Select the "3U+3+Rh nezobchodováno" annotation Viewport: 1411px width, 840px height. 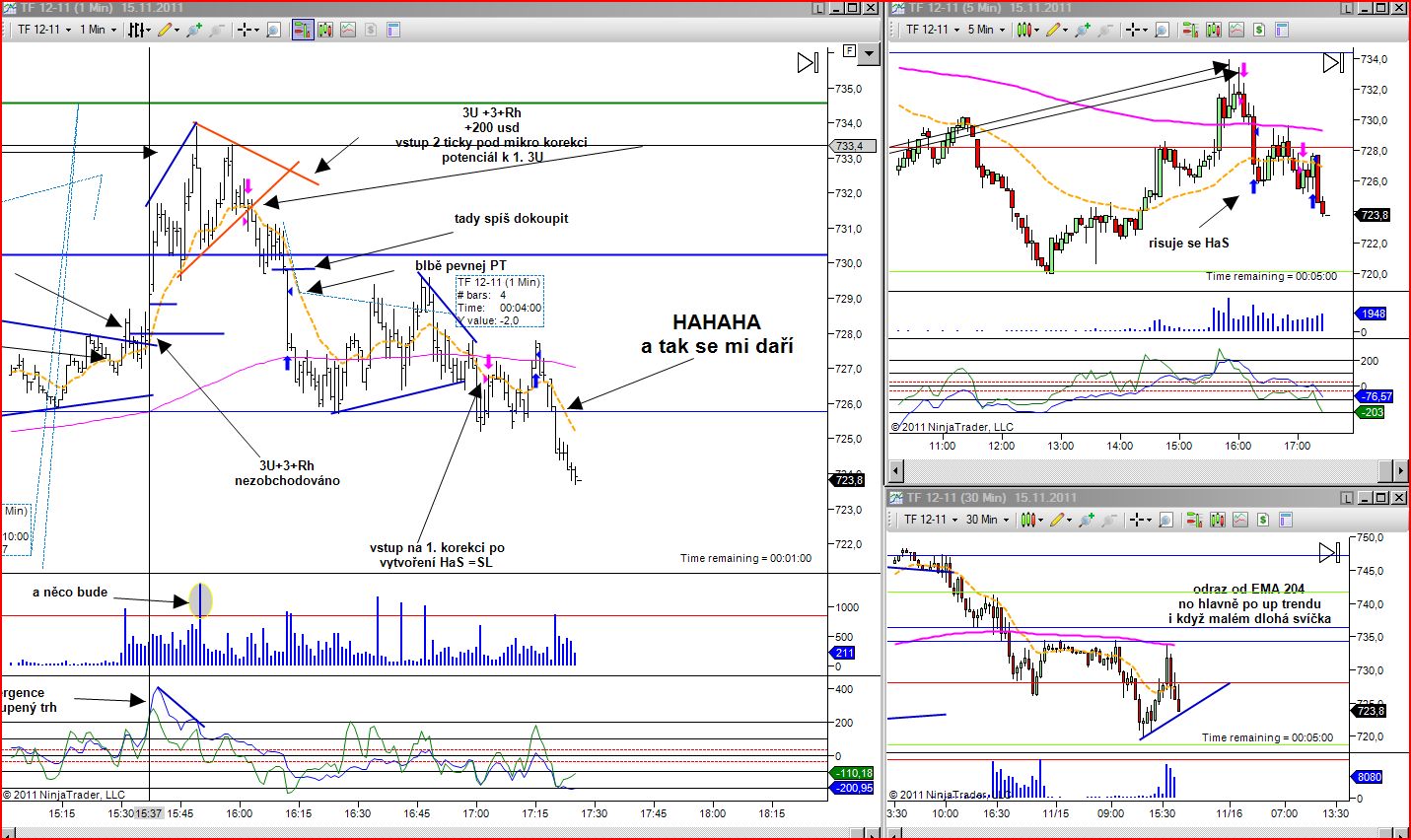pyautogui.click(x=287, y=473)
